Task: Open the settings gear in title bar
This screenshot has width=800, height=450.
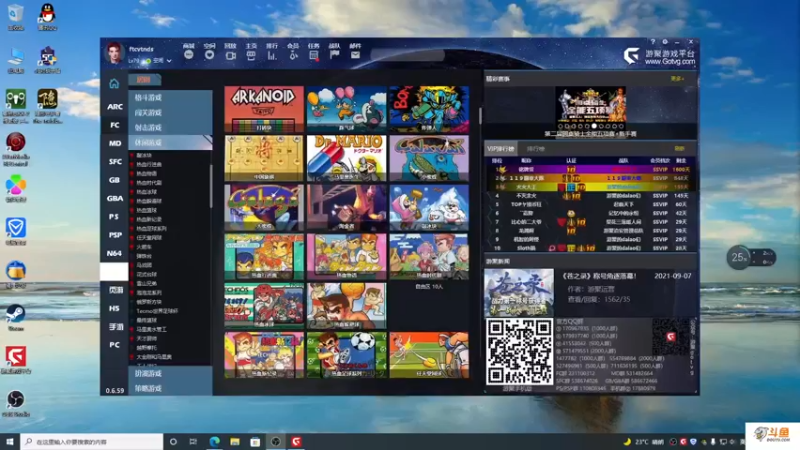Action: [x=665, y=42]
